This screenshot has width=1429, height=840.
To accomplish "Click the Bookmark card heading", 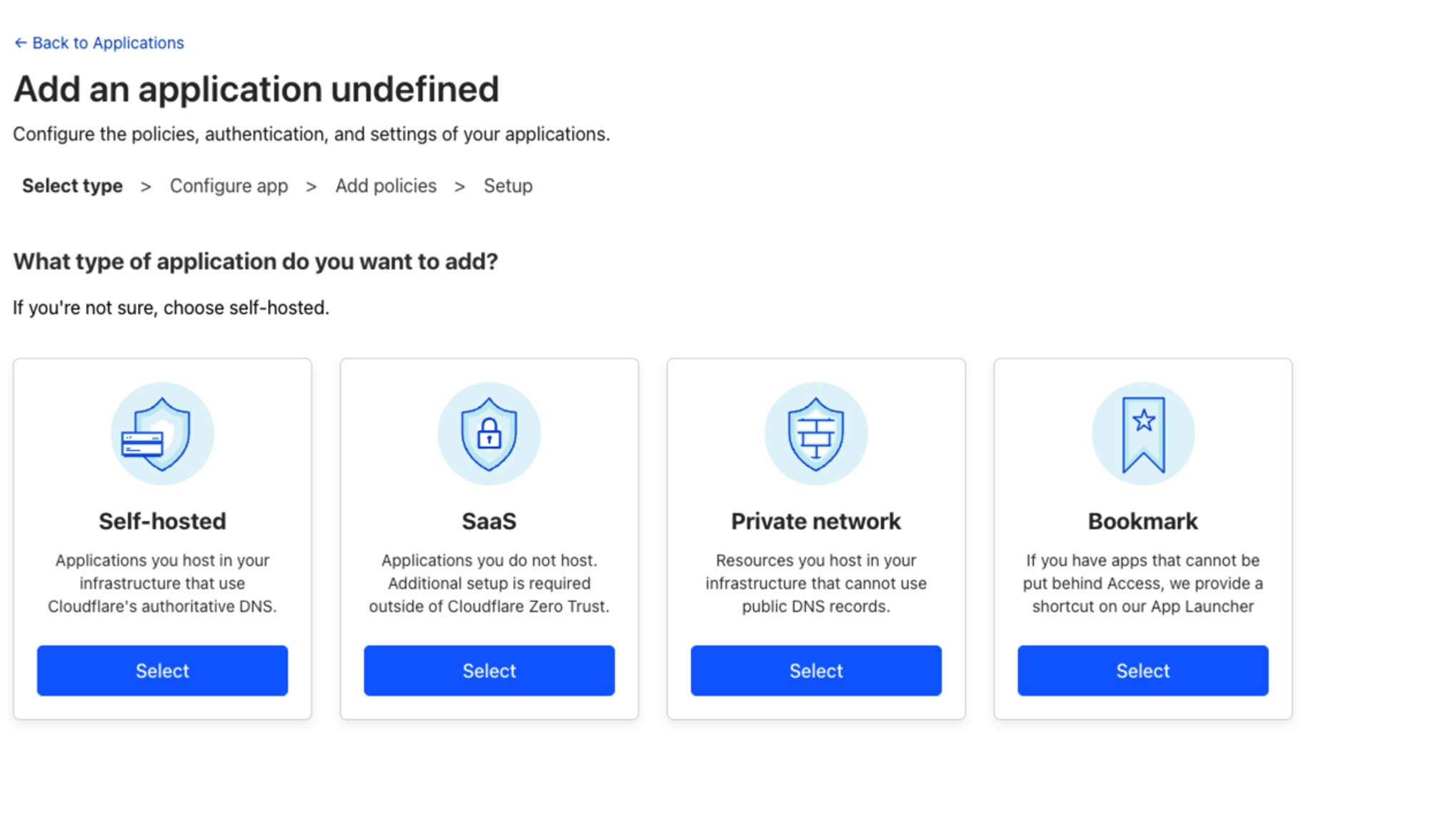I will pos(1143,521).
